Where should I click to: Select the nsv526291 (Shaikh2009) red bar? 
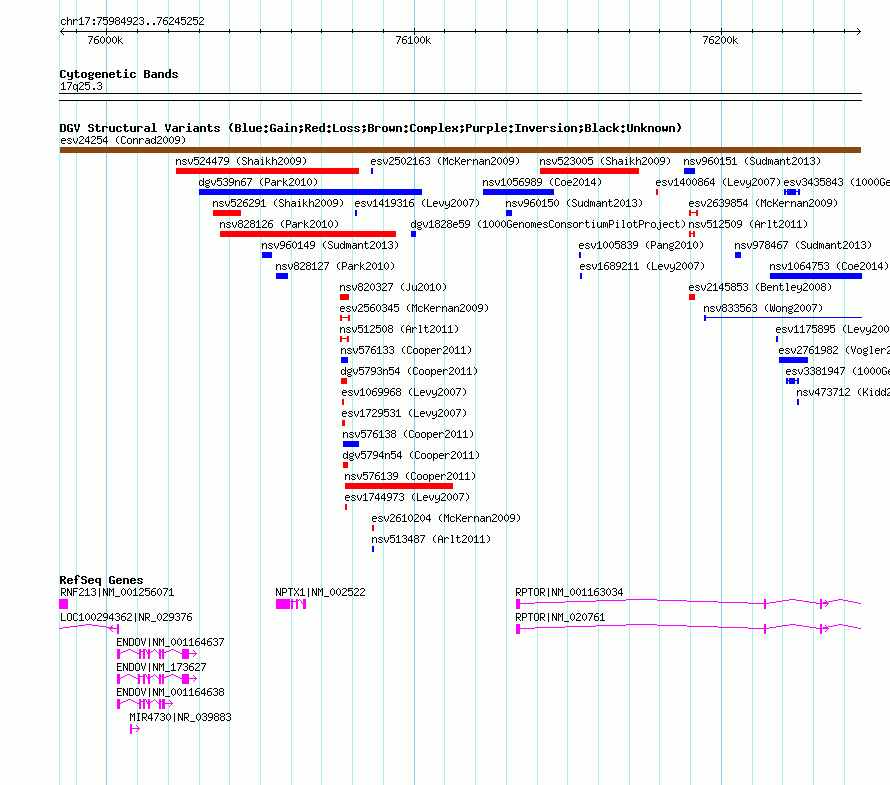point(227,213)
